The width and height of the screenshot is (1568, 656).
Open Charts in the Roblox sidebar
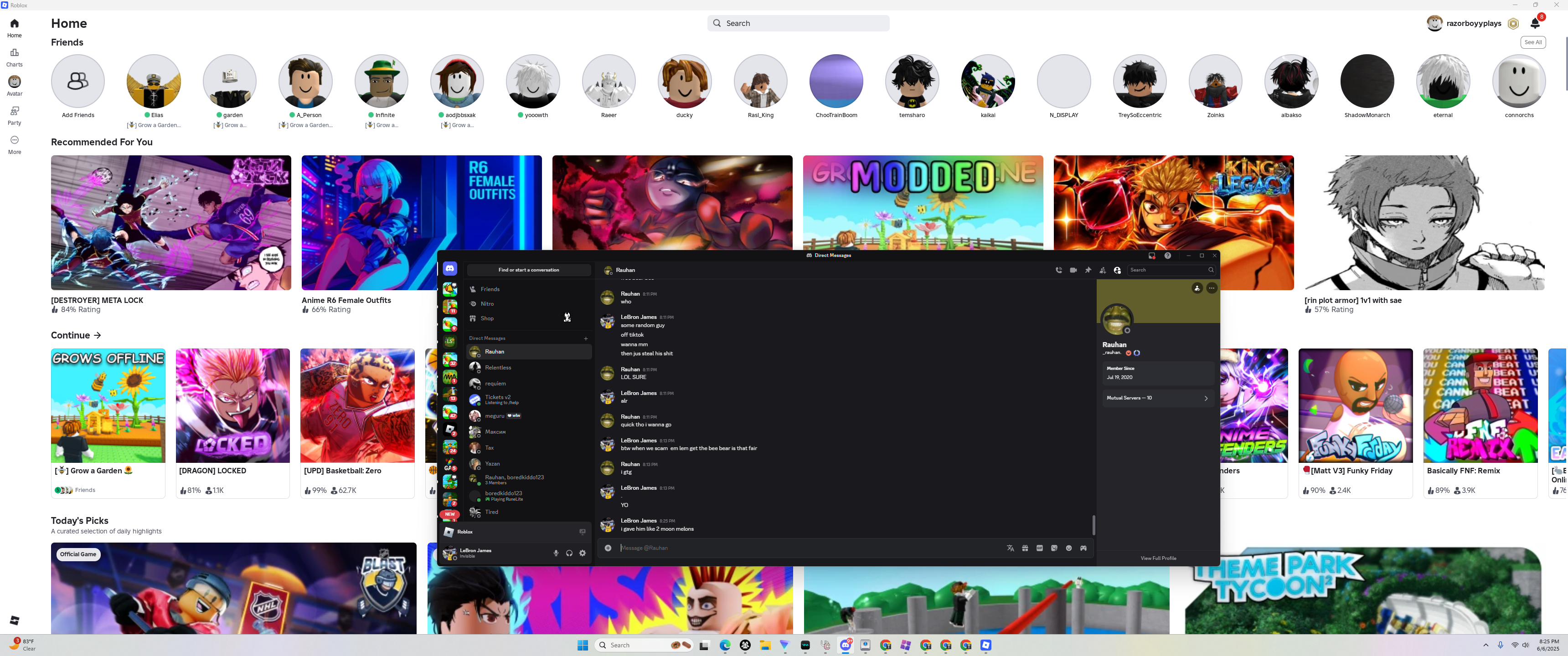pos(14,56)
